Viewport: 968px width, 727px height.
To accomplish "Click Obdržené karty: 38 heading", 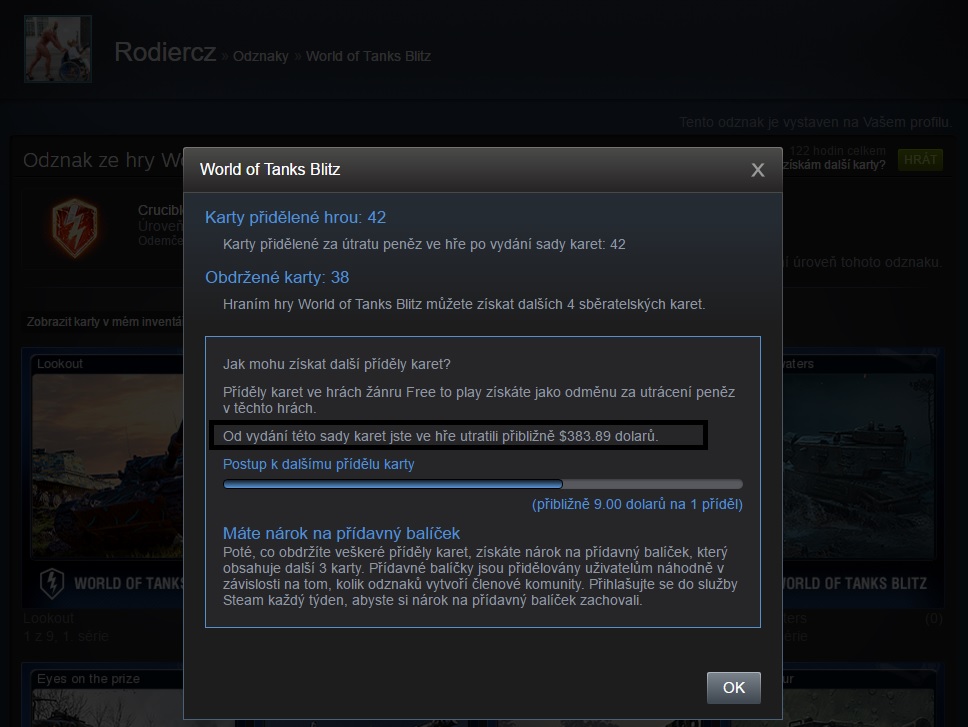I will (277, 277).
